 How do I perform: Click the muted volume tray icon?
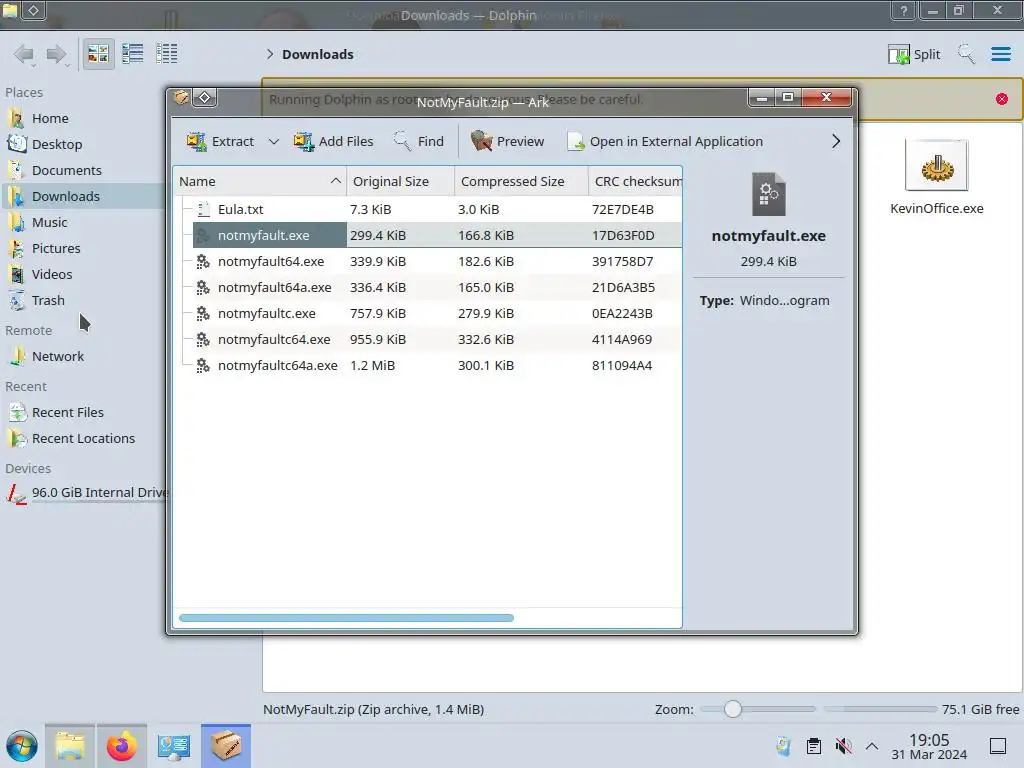click(x=844, y=746)
